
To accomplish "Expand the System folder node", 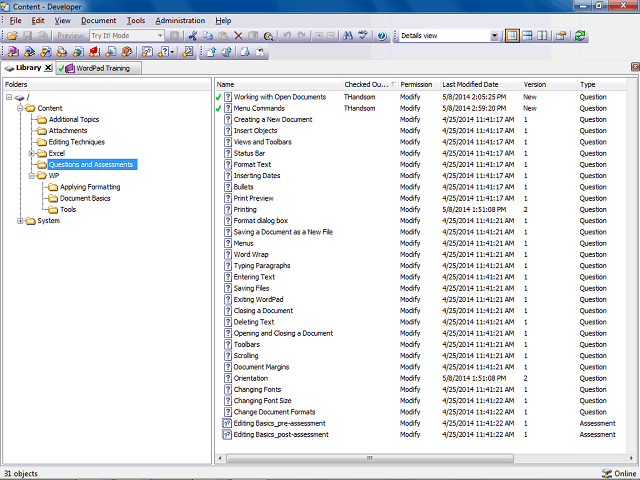I will click(x=20, y=221).
